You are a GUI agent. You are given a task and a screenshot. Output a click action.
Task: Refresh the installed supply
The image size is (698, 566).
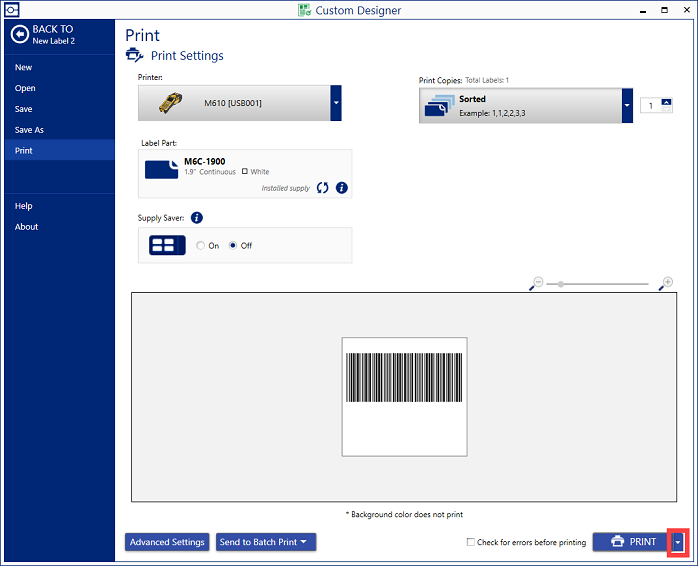click(x=323, y=188)
